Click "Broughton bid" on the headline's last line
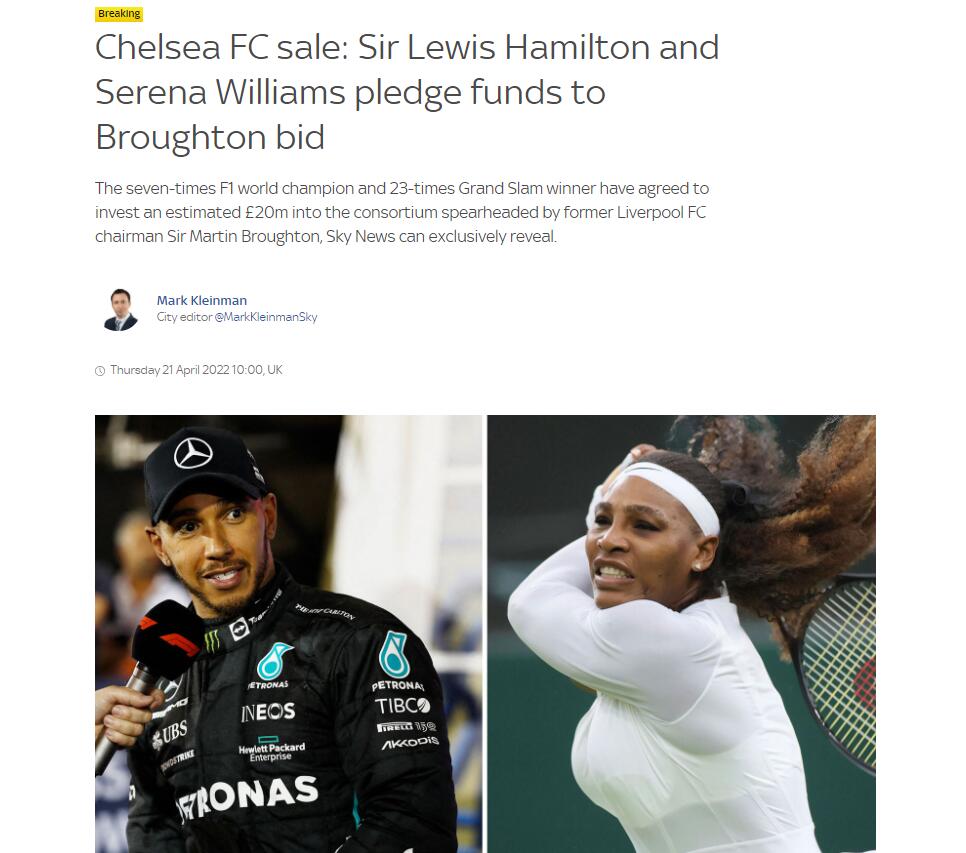Screen dimensions: 966x853 click(210, 137)
